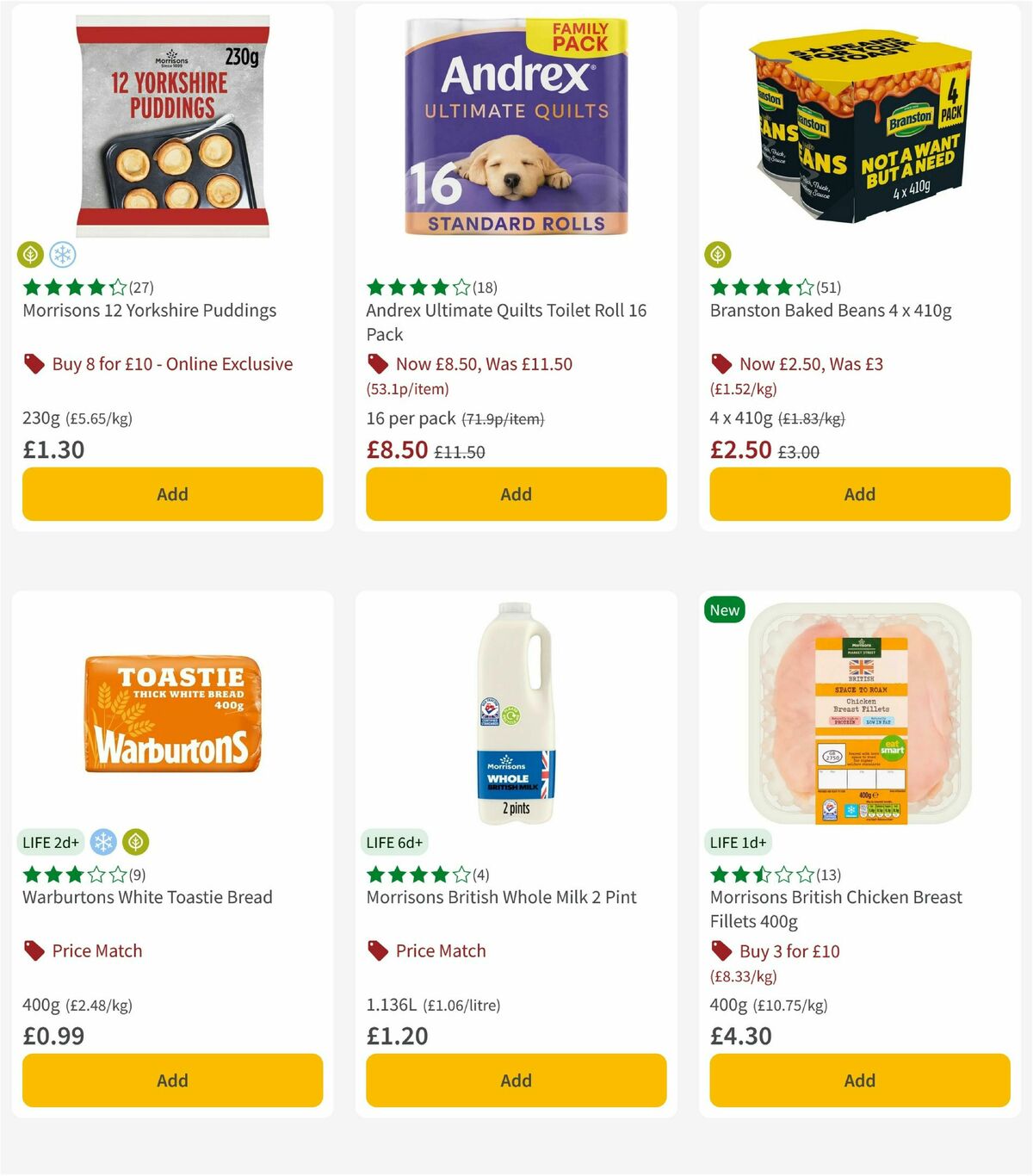Screen dimensions: 1033x1176
Task: Click the price tag icon beside Buy 3 for £10
Action: [721, 950]
